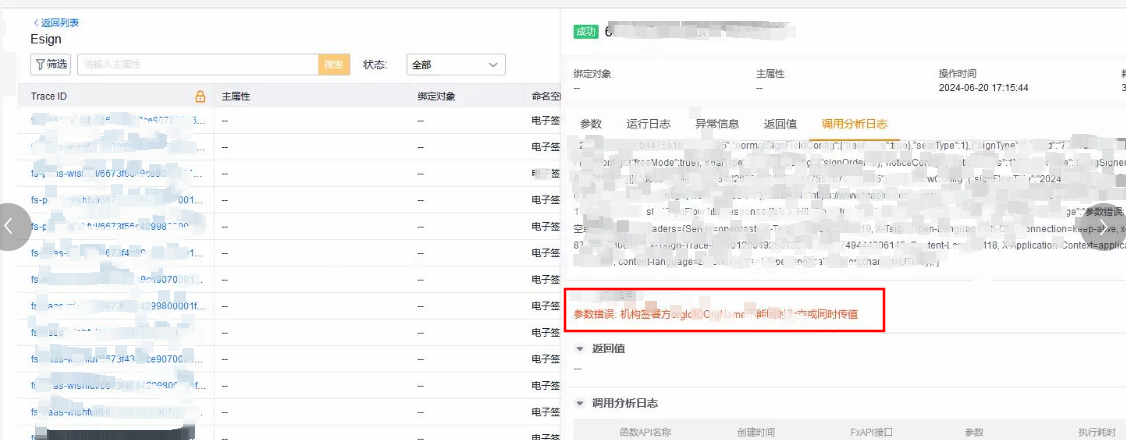
Task: Collapse the 返回值 section triangle
Action: (580, 349)
